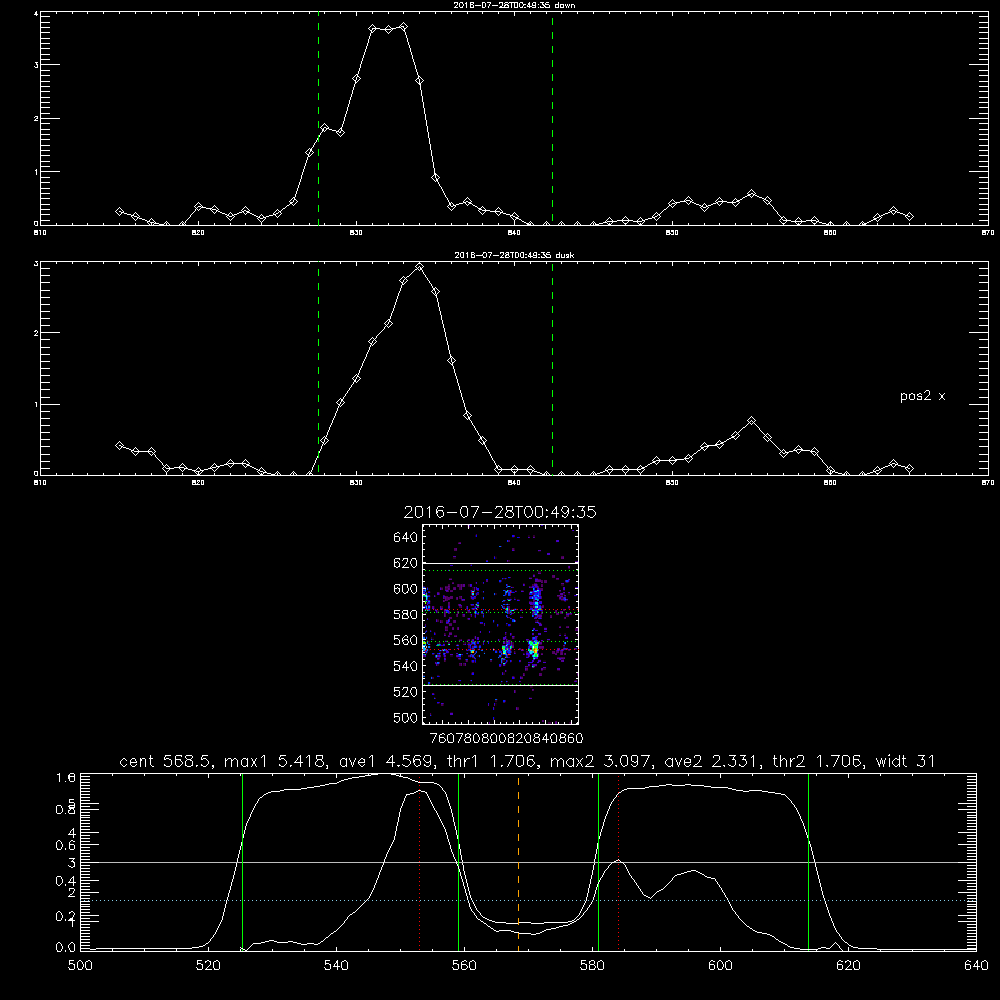Click the solid white line near 619 in heatmap
The width and height of the screenshot is (1000, 1000).
point(501,563)
